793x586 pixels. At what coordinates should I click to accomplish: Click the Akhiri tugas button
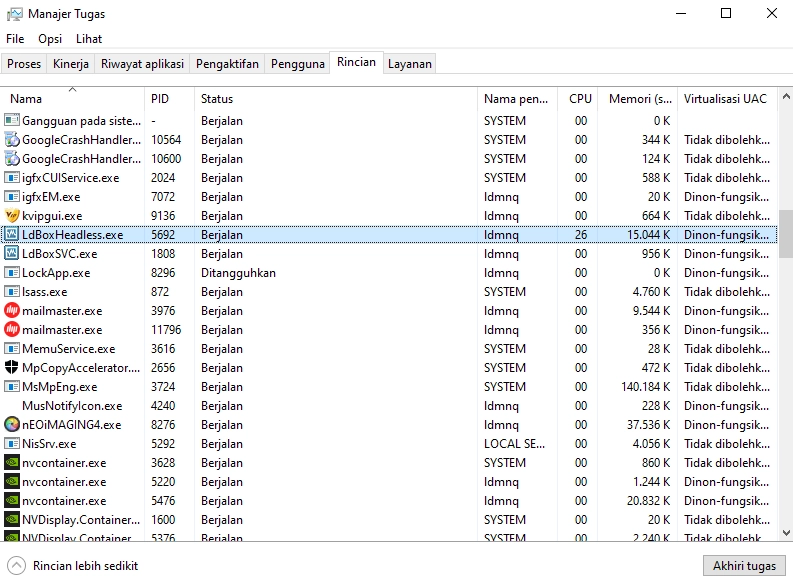[x=744, y=566]
